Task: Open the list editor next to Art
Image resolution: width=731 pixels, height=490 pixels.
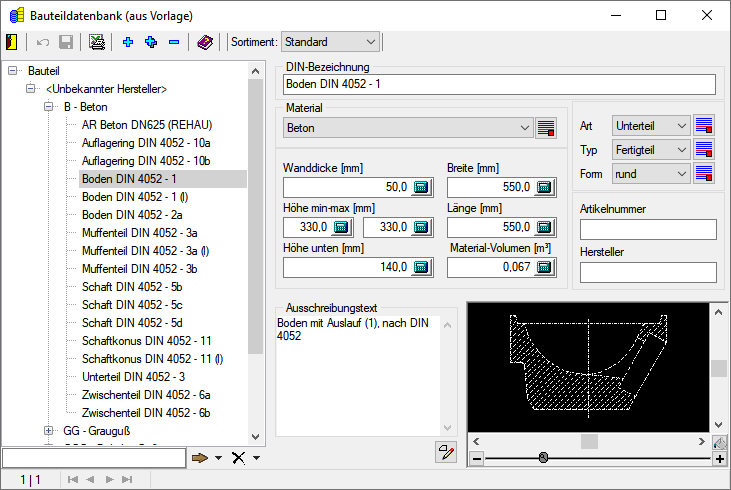Action: (704, 125)
